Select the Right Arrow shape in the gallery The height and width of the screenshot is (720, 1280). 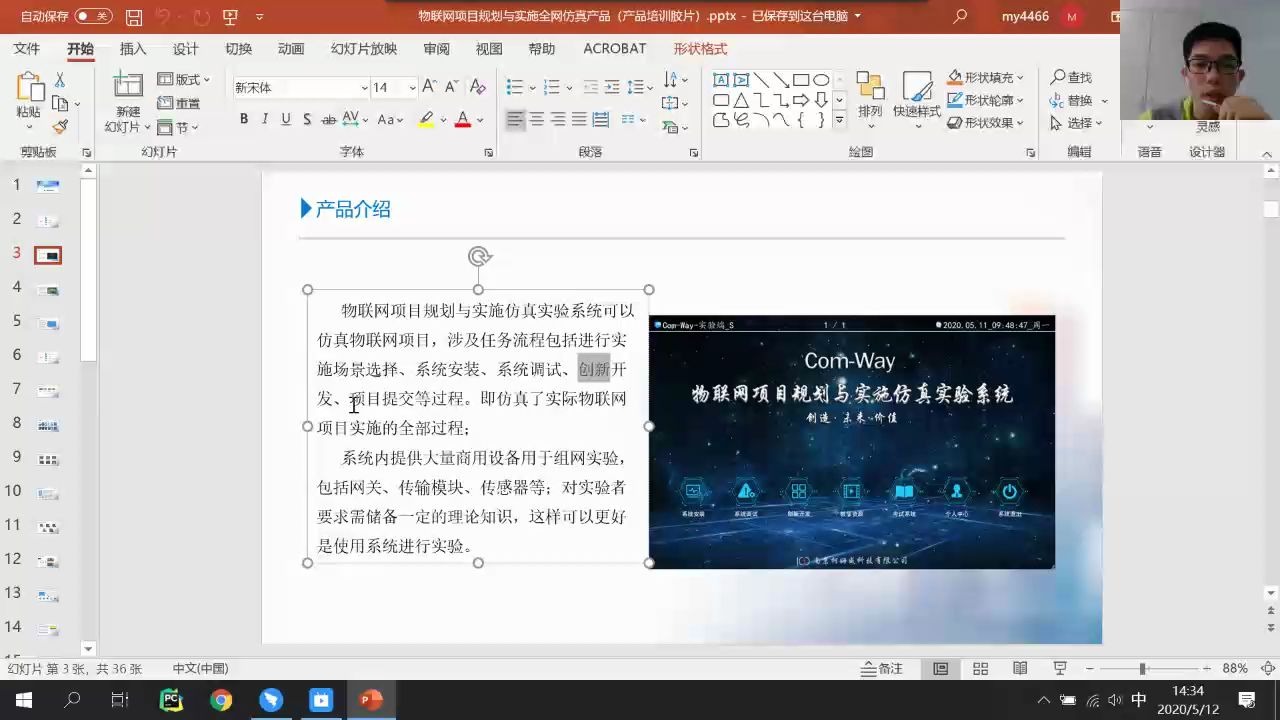tap(801, 100)
